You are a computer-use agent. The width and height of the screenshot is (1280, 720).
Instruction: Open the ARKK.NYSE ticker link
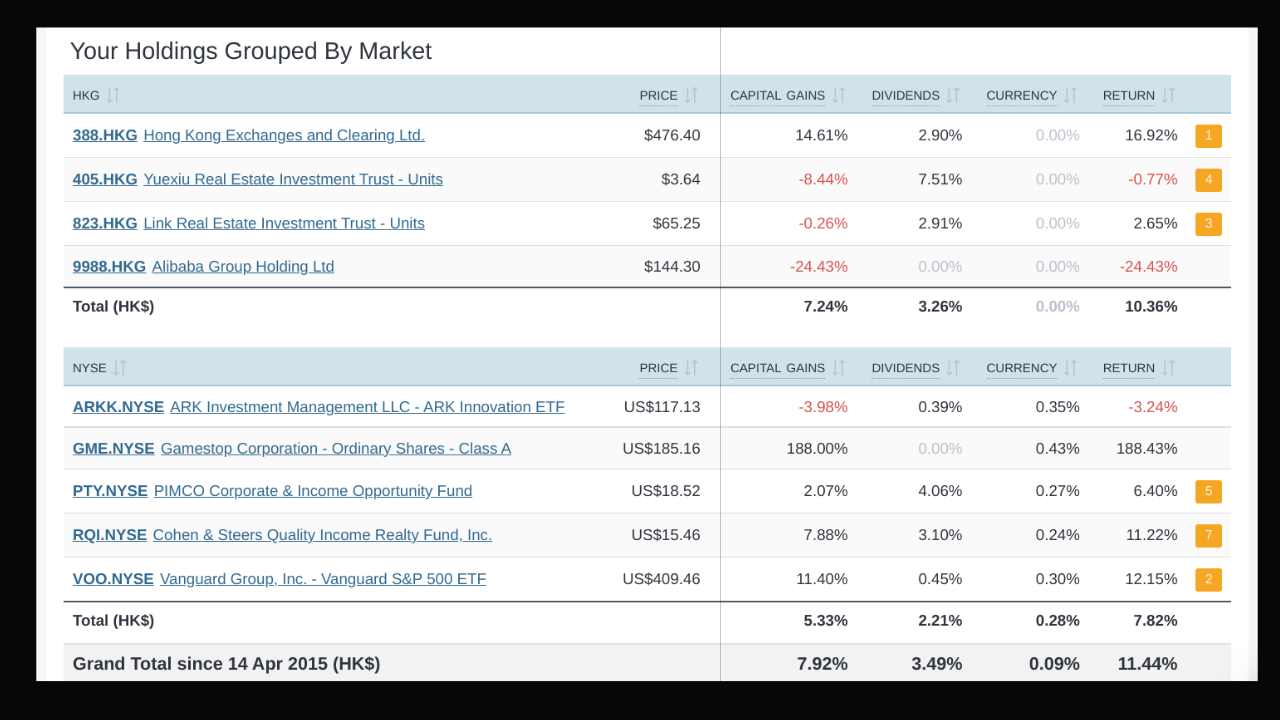click(118, 407)
